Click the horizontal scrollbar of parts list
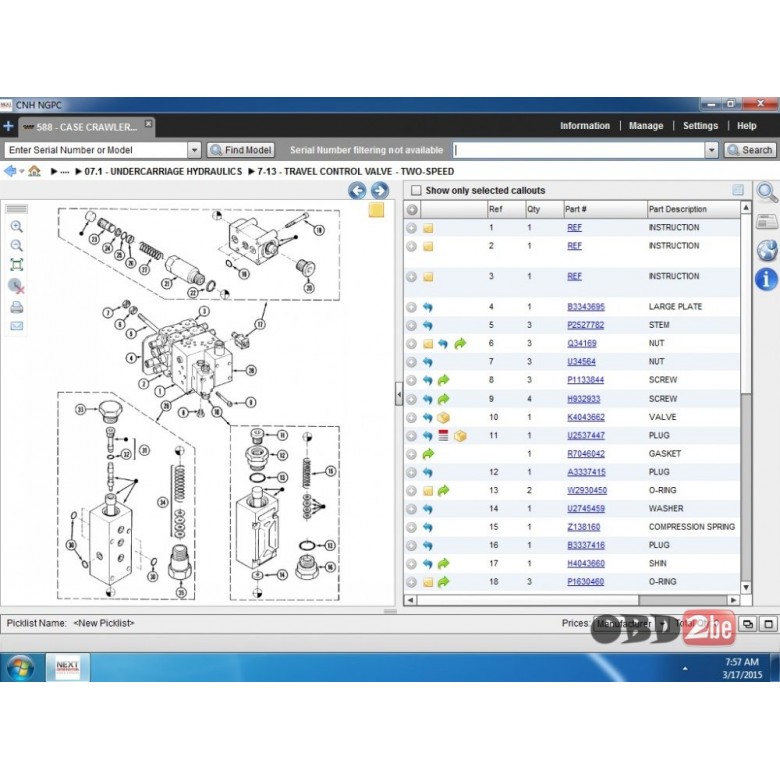Viewport: 780px width, 780px height. (x=527, y=600)
